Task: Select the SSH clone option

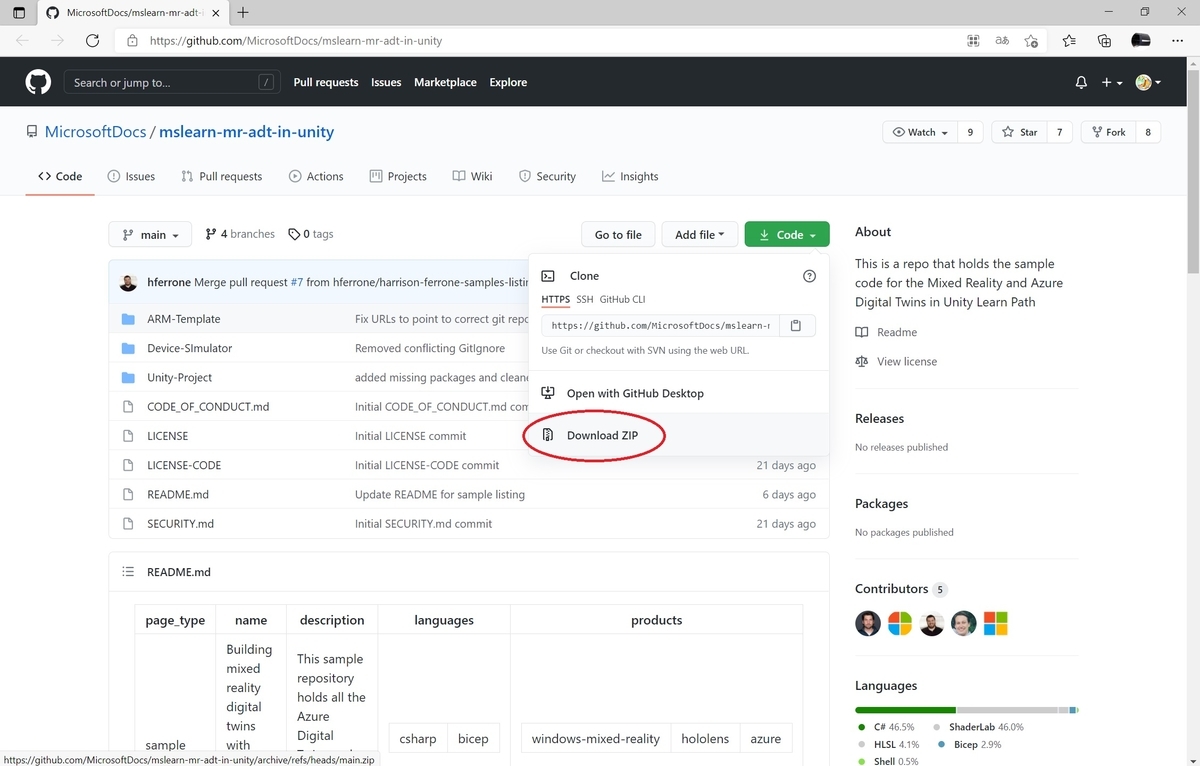Action: point(584,299)
